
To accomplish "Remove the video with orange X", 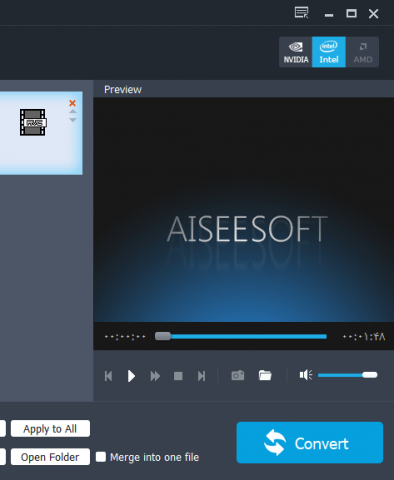I will point(72,103).
